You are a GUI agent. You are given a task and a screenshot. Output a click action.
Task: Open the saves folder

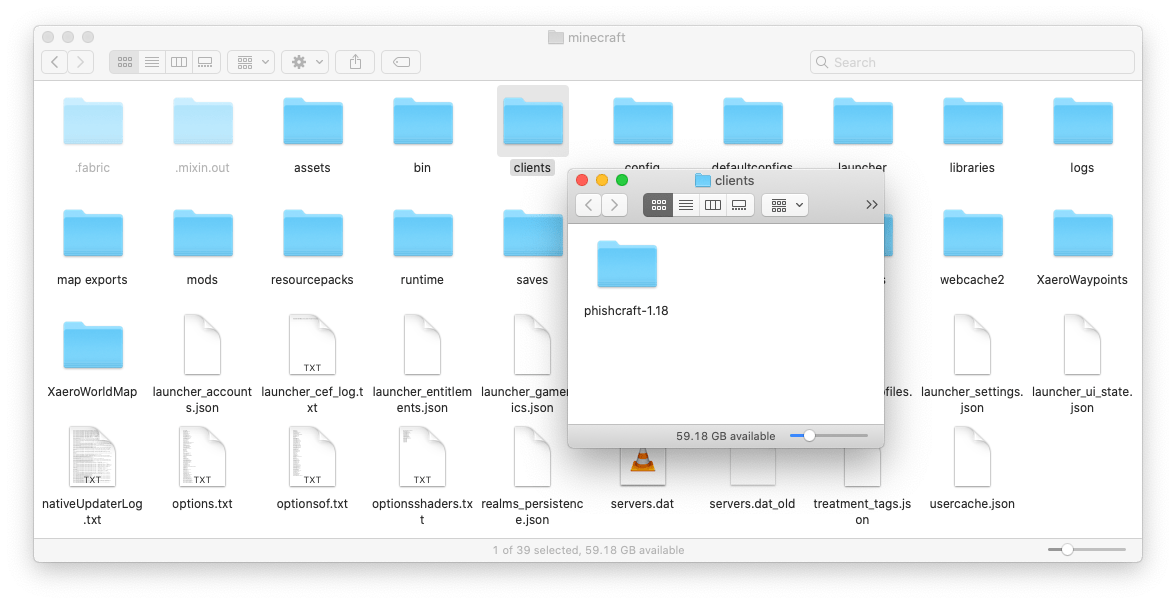point(532,234)
